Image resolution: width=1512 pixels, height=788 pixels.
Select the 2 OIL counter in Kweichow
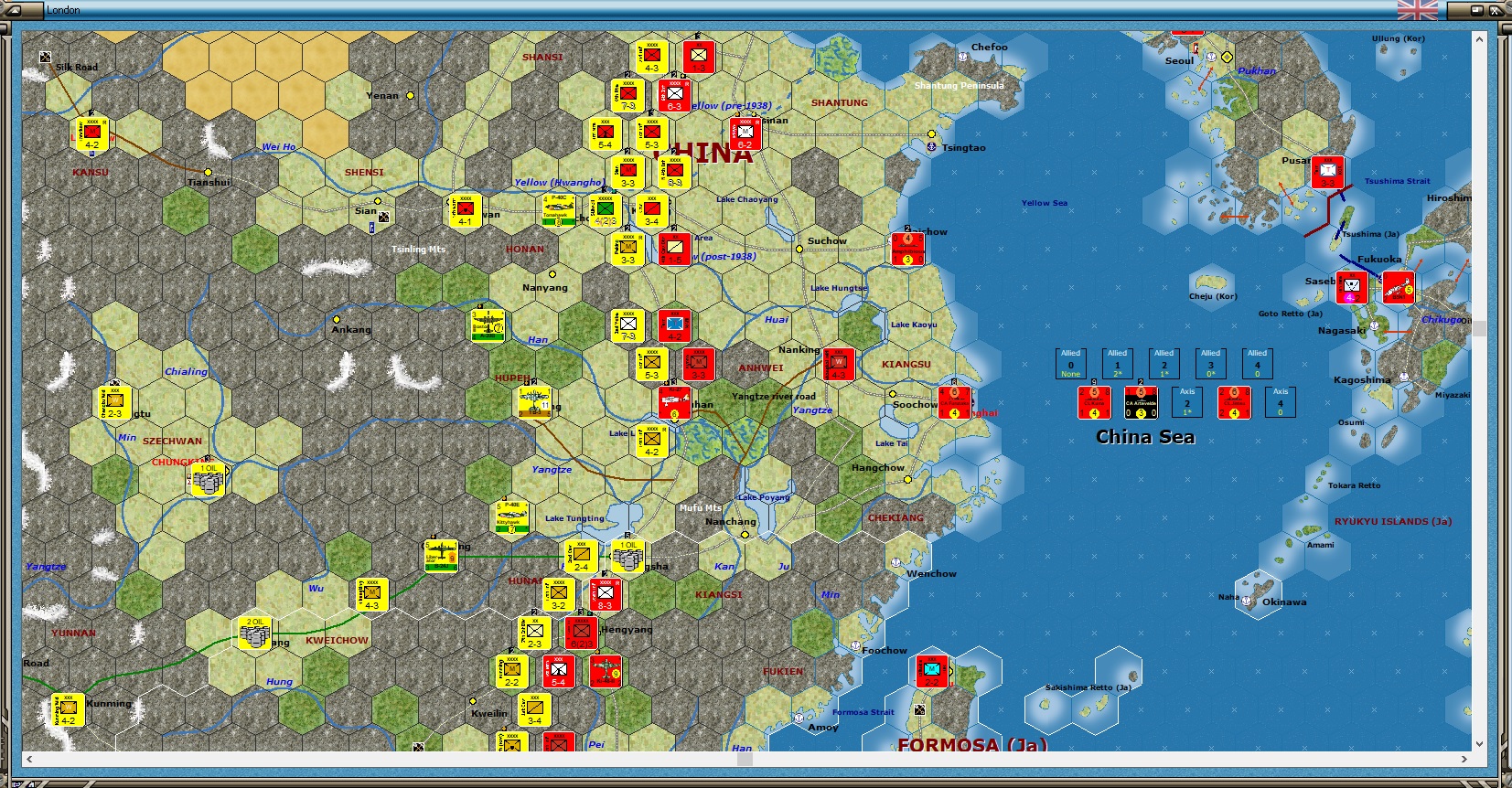pyautogui.click(x=255, y=633)
